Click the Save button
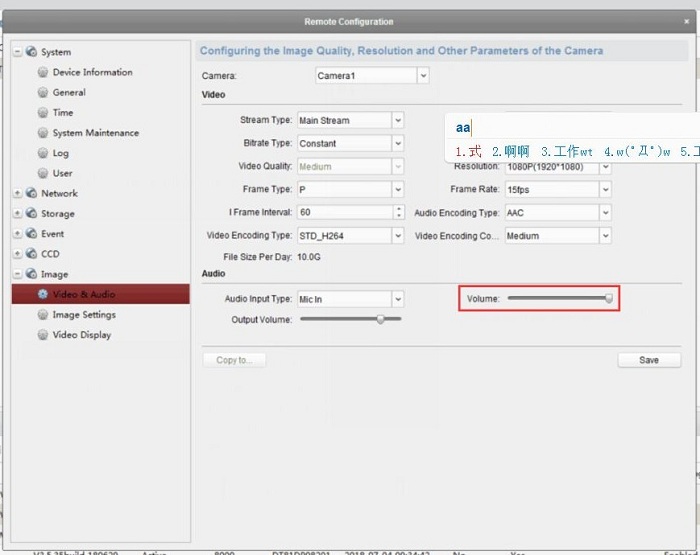The width and height of the screenshot is (700, 555). click(649, 360)
